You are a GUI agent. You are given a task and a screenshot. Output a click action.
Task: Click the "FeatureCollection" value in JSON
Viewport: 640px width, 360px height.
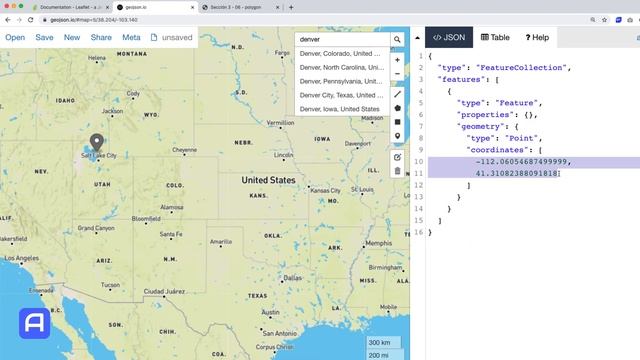pyautogui.click(x=521, y=68)
